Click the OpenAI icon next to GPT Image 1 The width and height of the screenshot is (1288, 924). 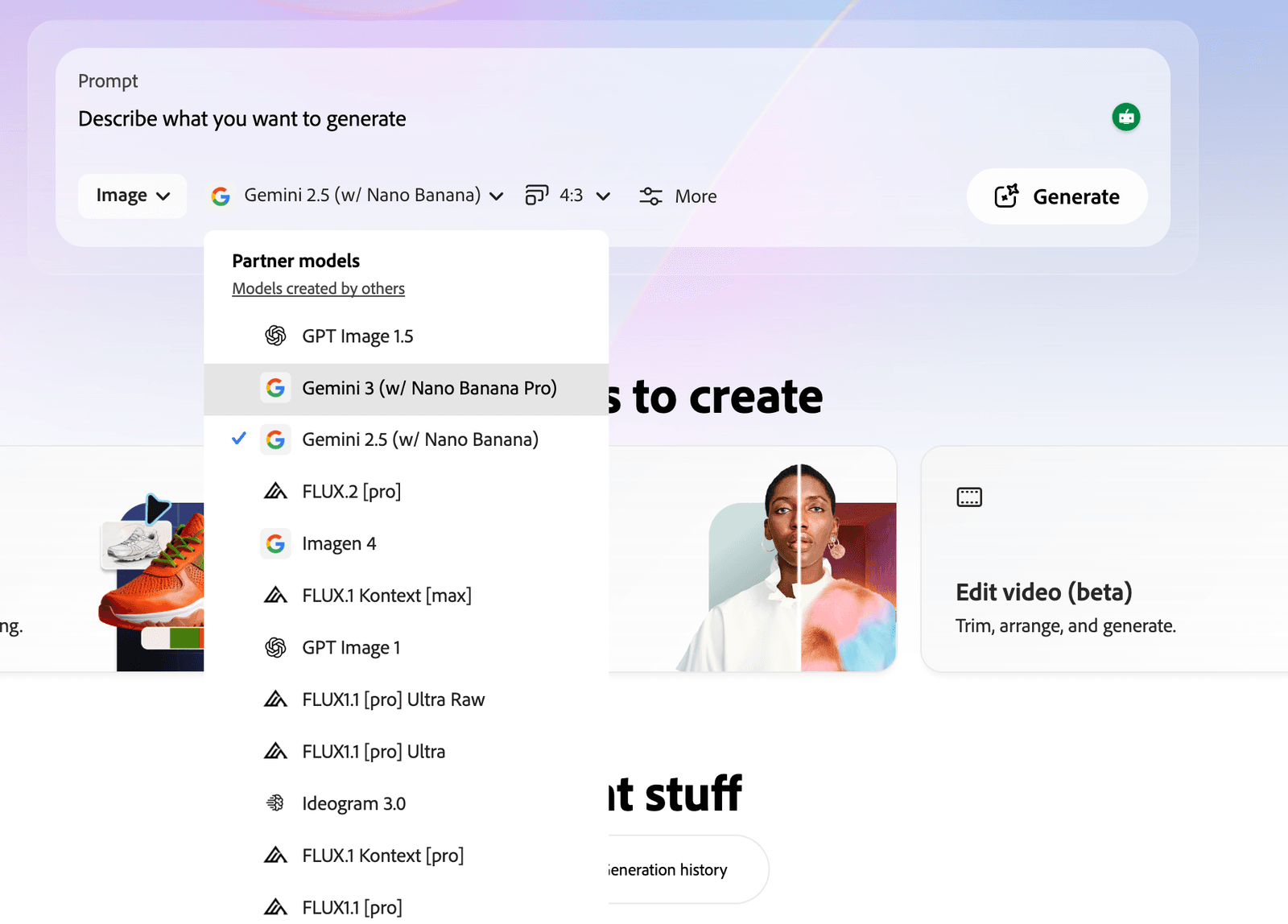click(x=275, y=647)
